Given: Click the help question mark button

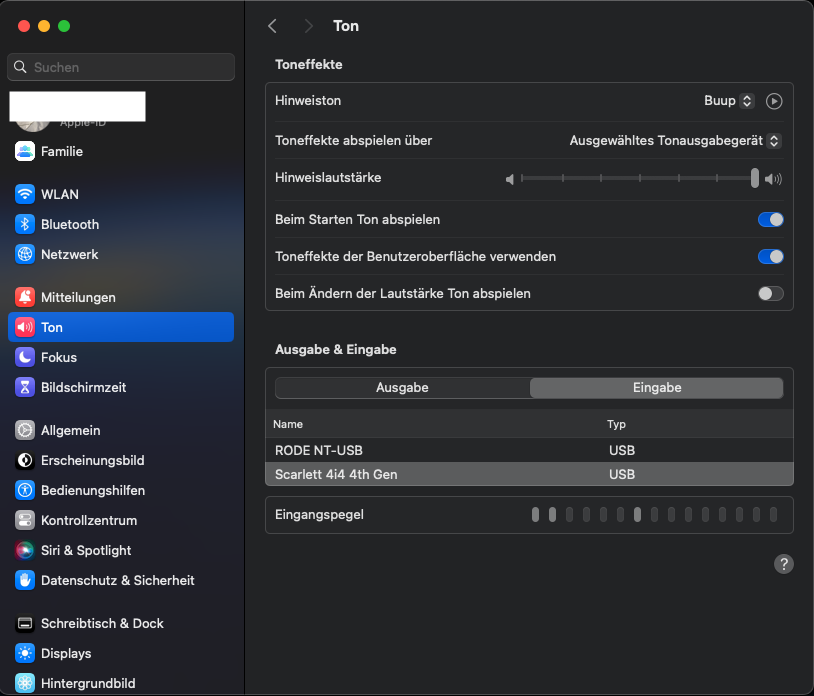Looking at the screenshot, I should click(784, 564).
